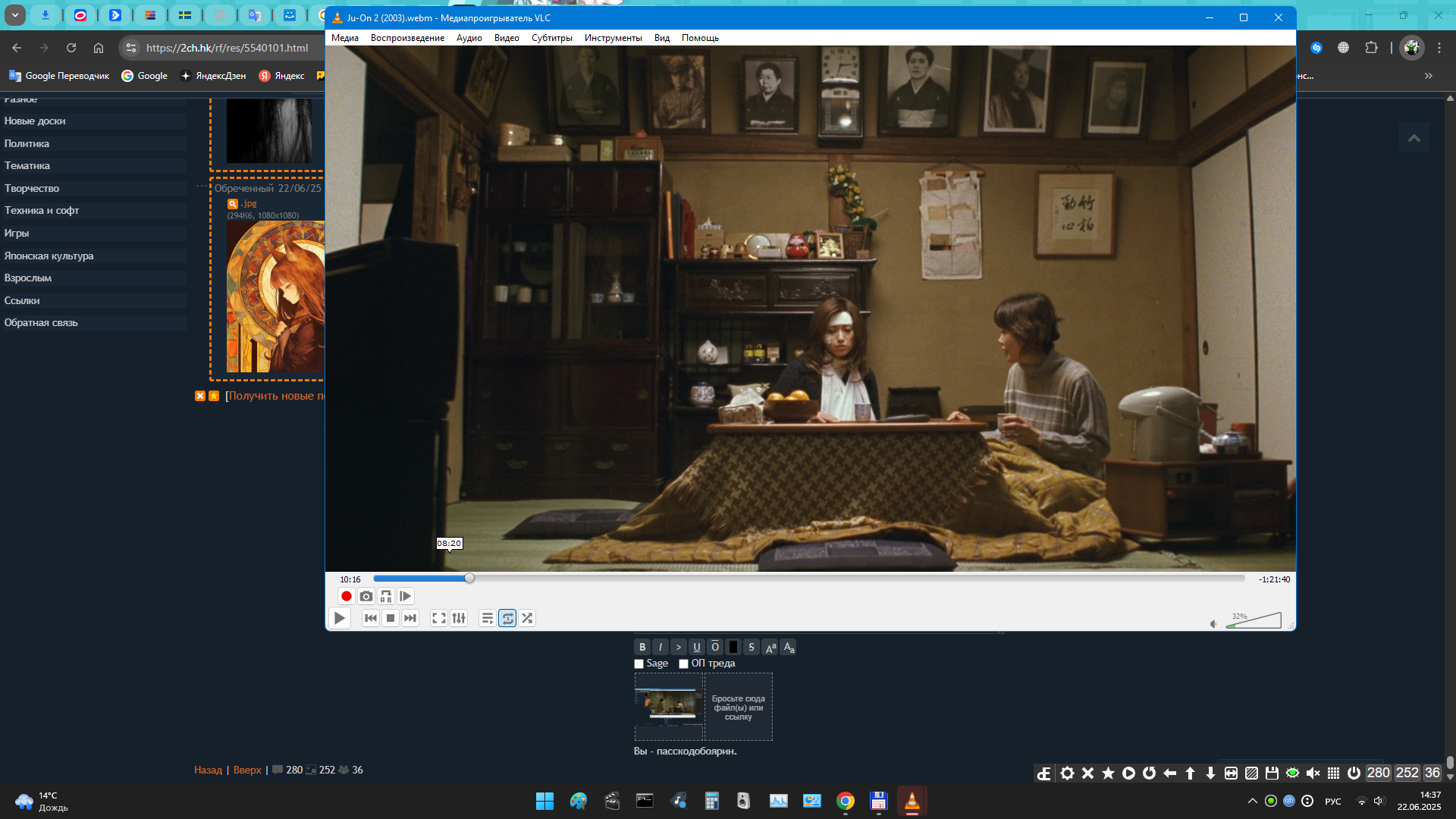Open the Субтитры menu
The image size is (1456, 819).
[x=551, y=38]
